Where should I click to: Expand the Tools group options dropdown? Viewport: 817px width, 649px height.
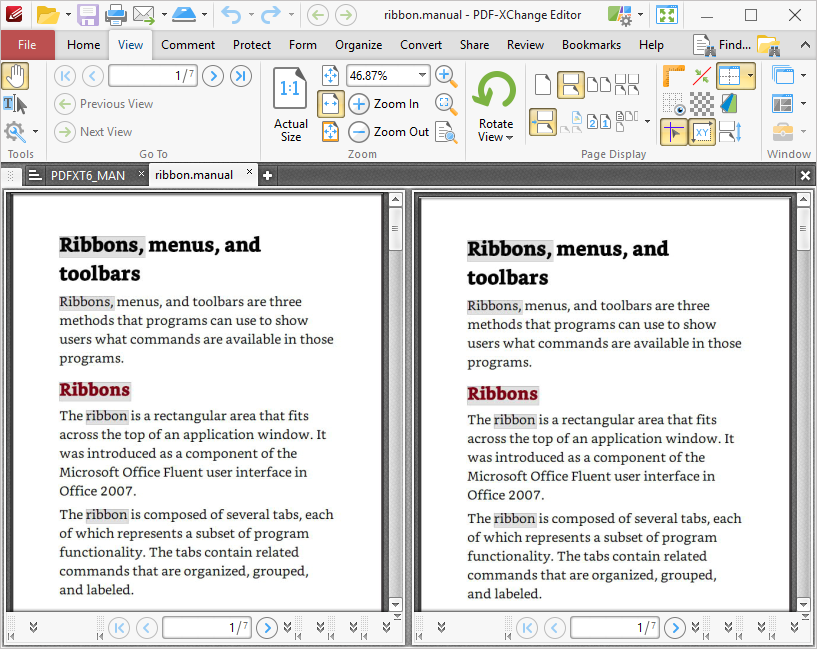[35, 132]
